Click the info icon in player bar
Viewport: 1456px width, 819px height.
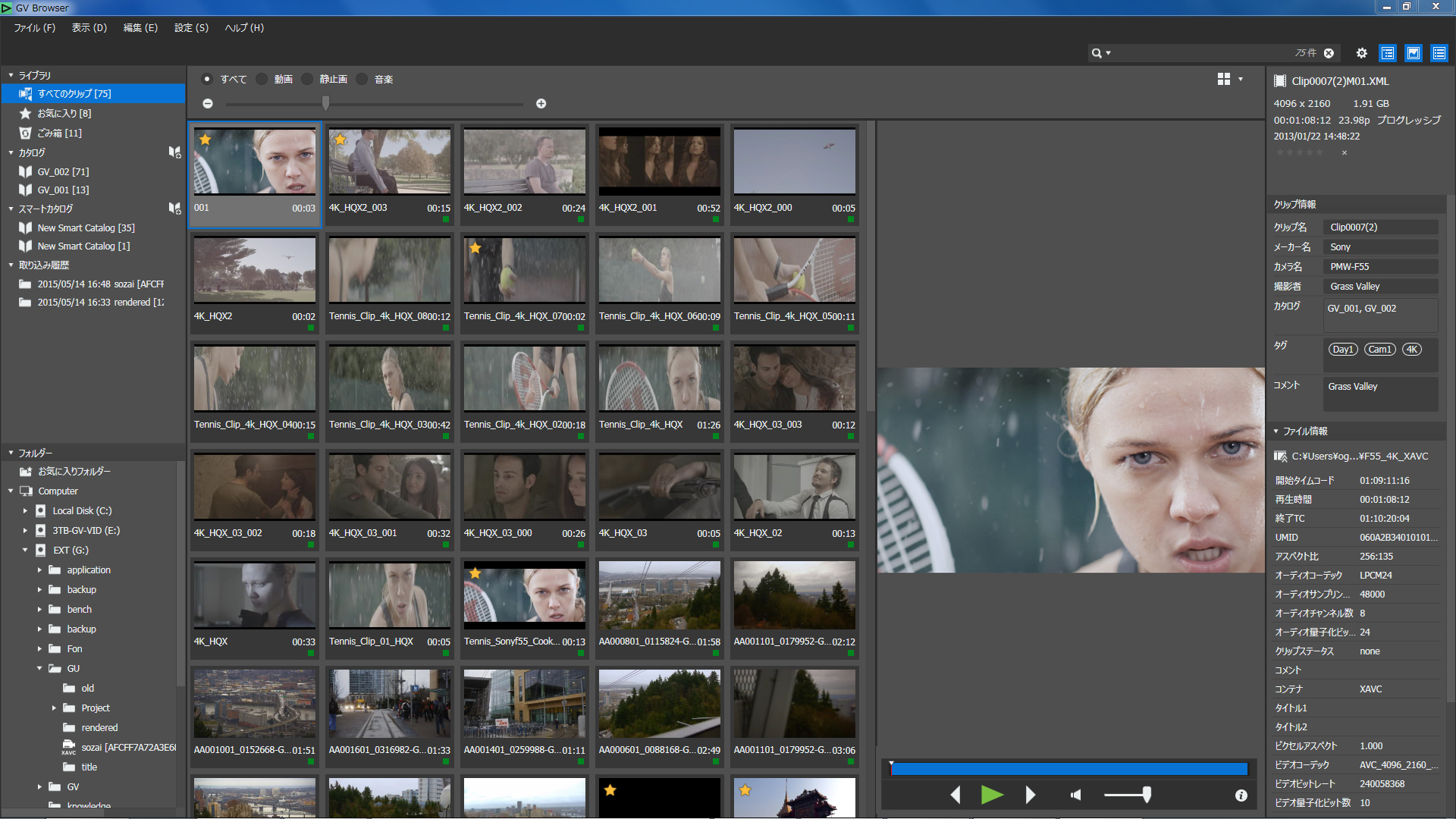pos(1241,795)
